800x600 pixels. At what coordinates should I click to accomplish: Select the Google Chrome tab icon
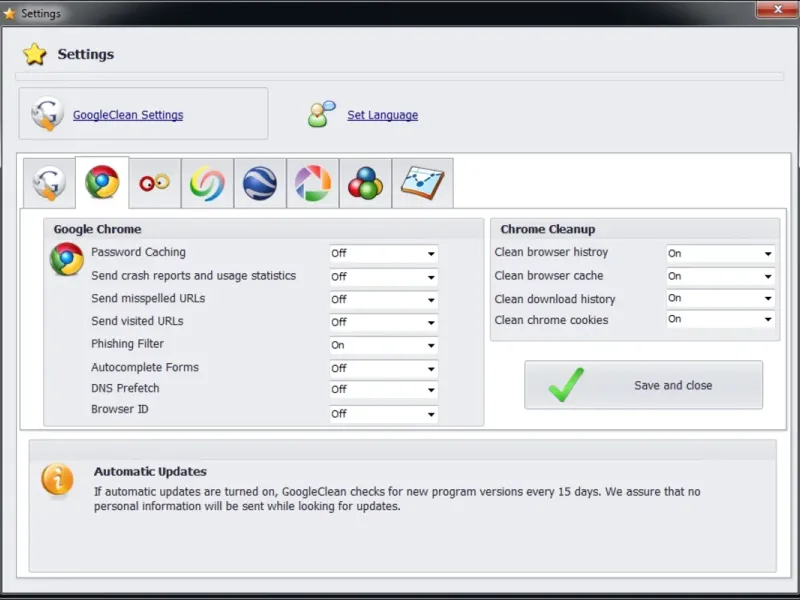coord(102,182)
